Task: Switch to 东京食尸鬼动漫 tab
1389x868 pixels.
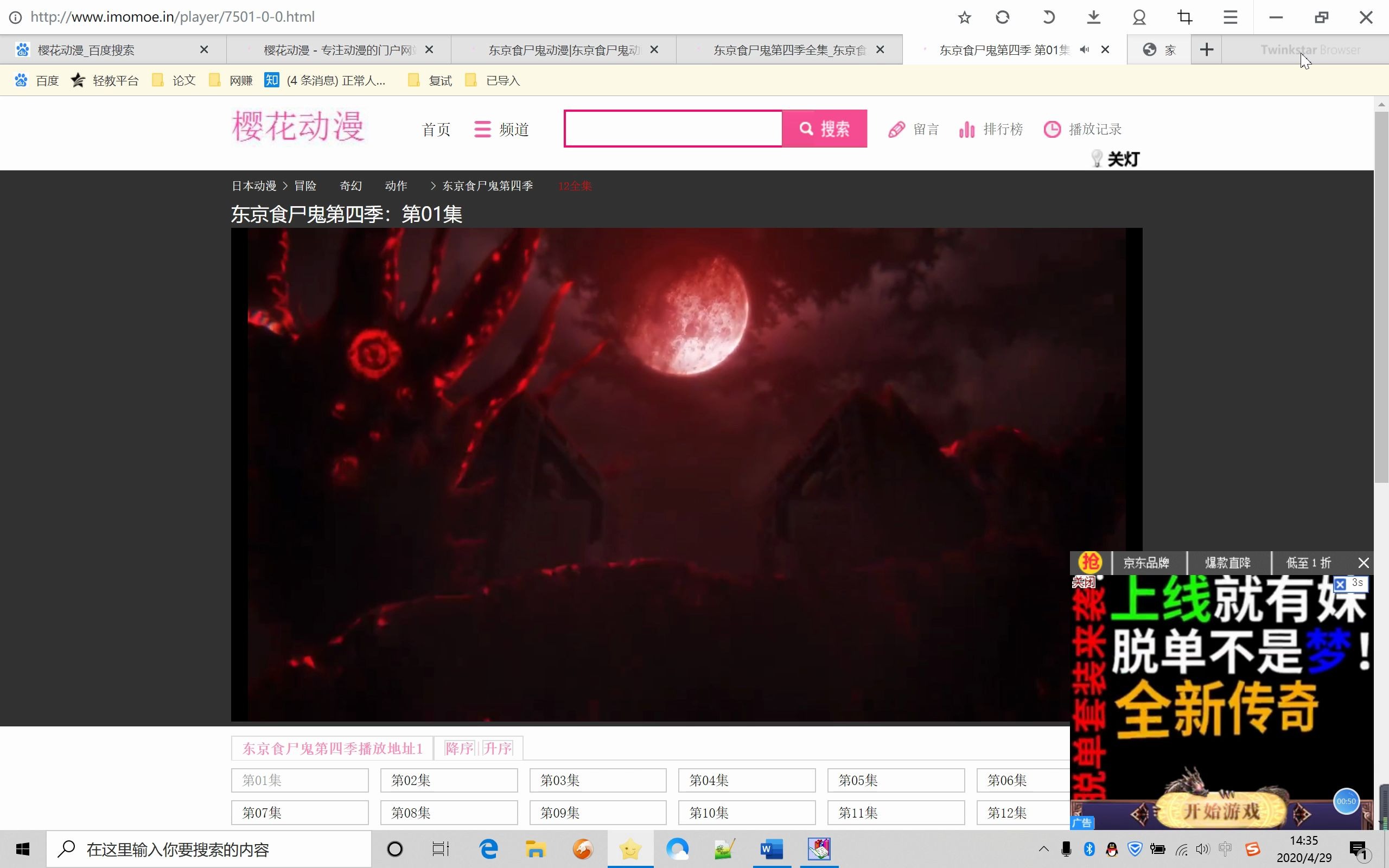Action: tap(564, 50)
